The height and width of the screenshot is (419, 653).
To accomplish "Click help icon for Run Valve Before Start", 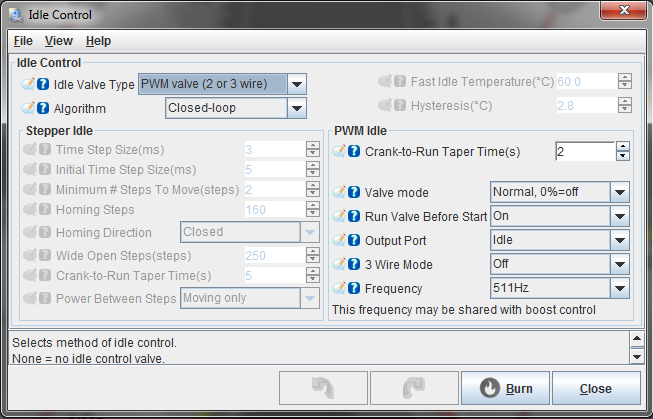I will tap(354, 216).
